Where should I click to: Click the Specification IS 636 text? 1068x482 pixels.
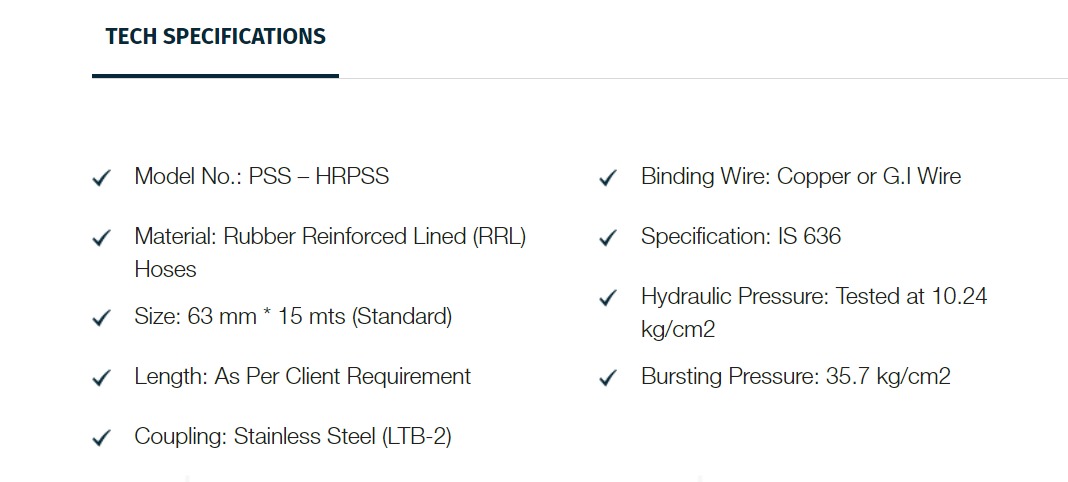[x=741, y=236]
